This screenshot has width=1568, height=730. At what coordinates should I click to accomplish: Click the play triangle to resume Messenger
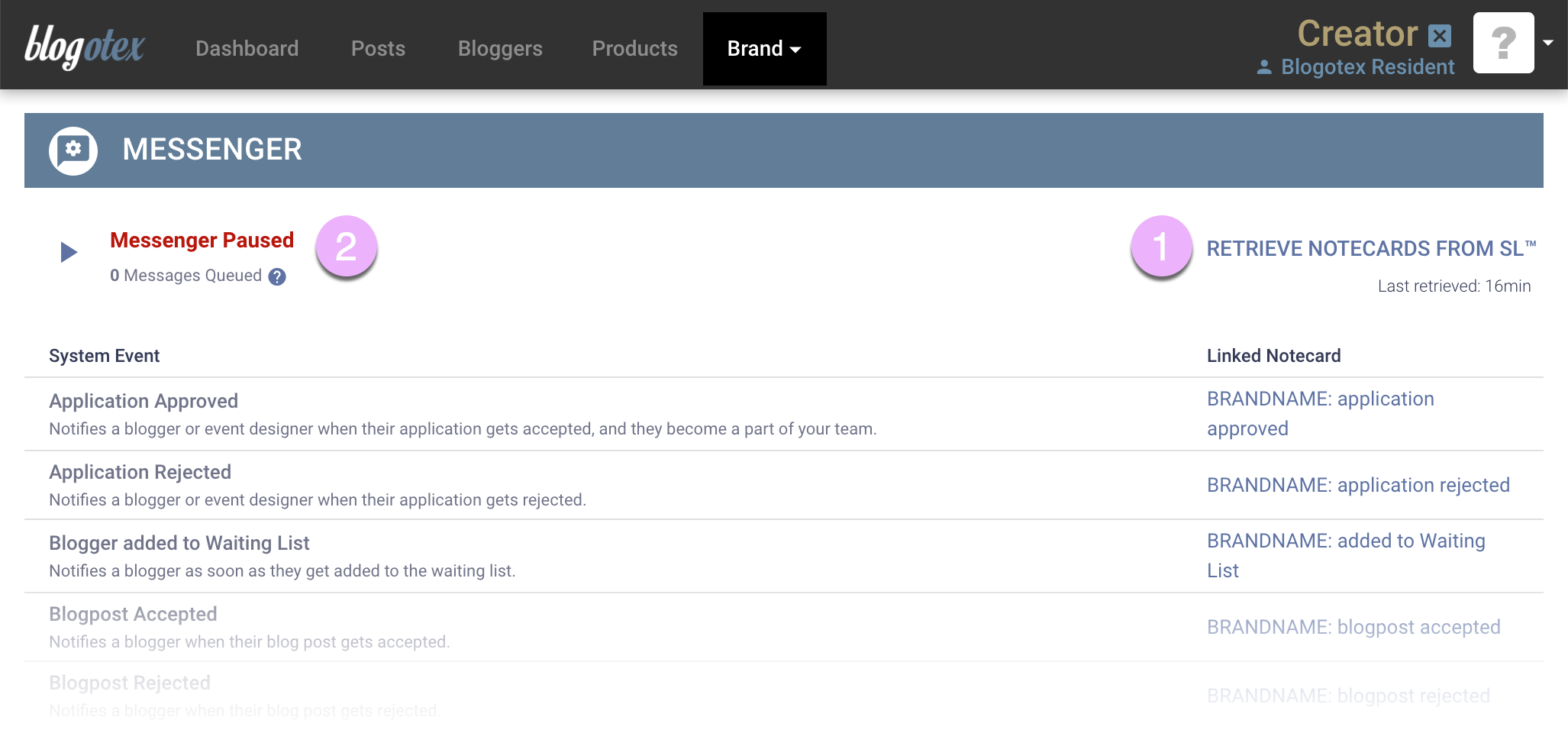point(67,252)
